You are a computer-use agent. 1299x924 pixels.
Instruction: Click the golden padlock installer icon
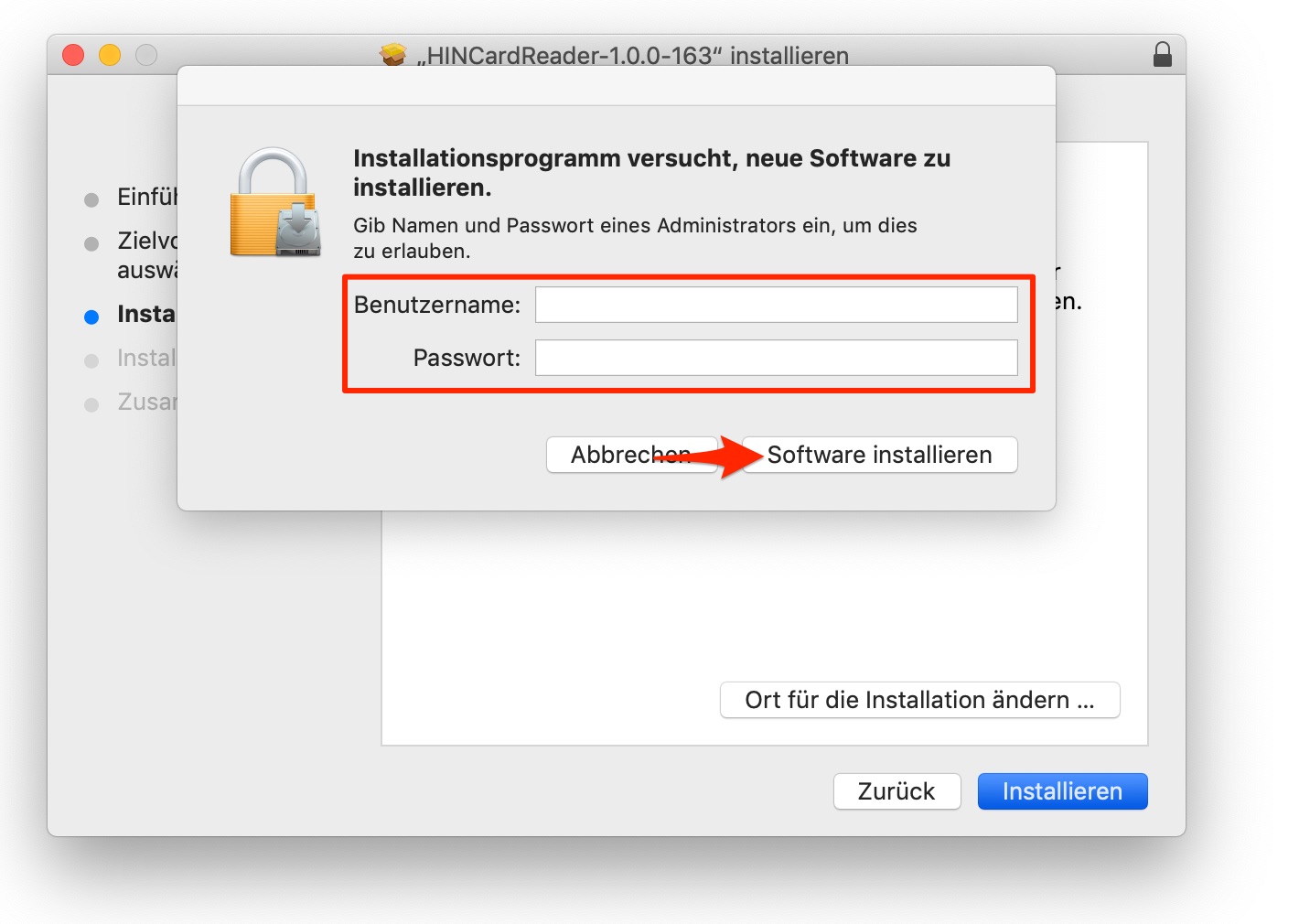[275, 202]
